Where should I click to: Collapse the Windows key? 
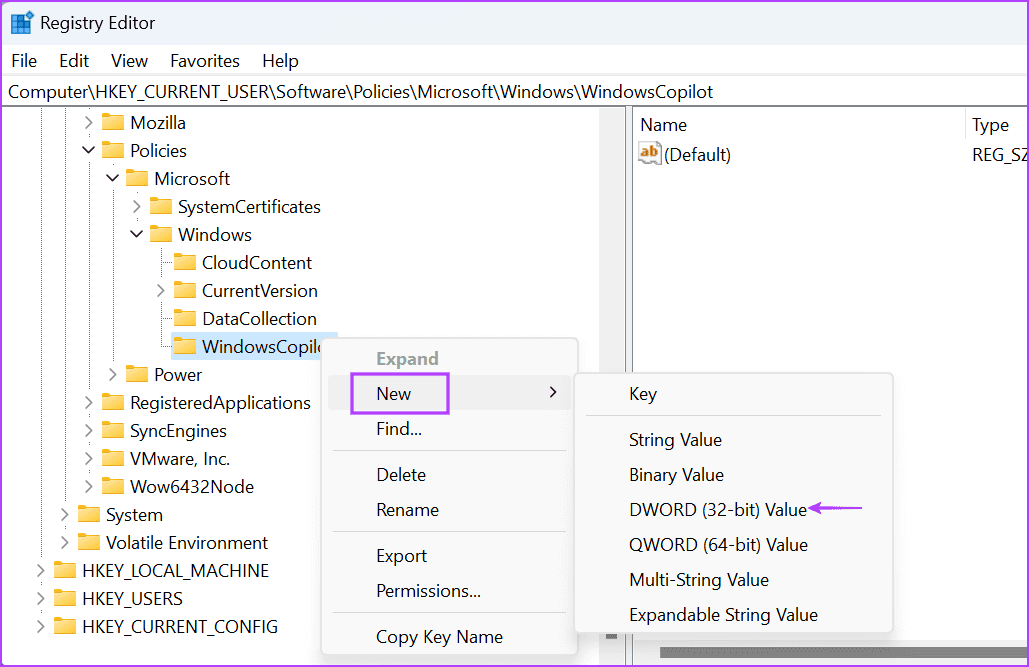136,234
